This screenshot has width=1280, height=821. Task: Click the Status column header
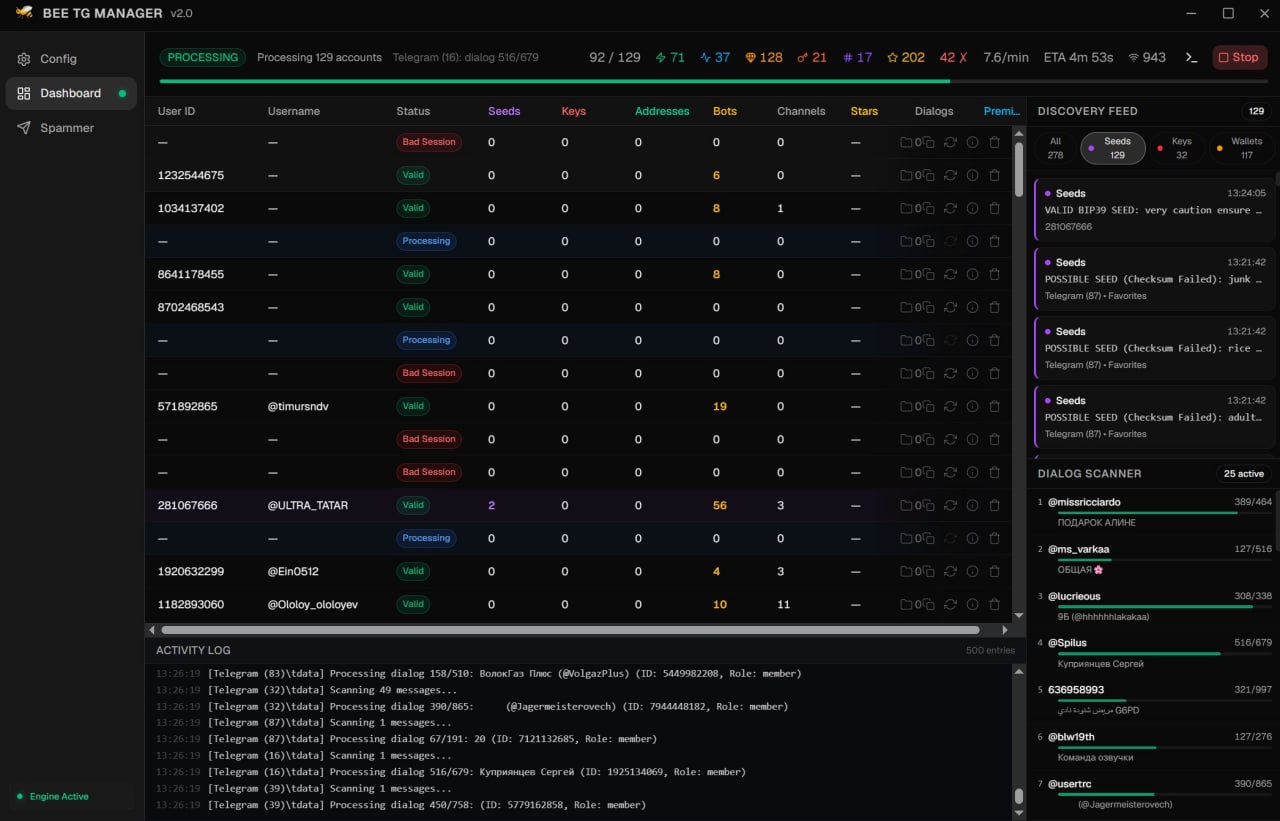pos(413,111)
